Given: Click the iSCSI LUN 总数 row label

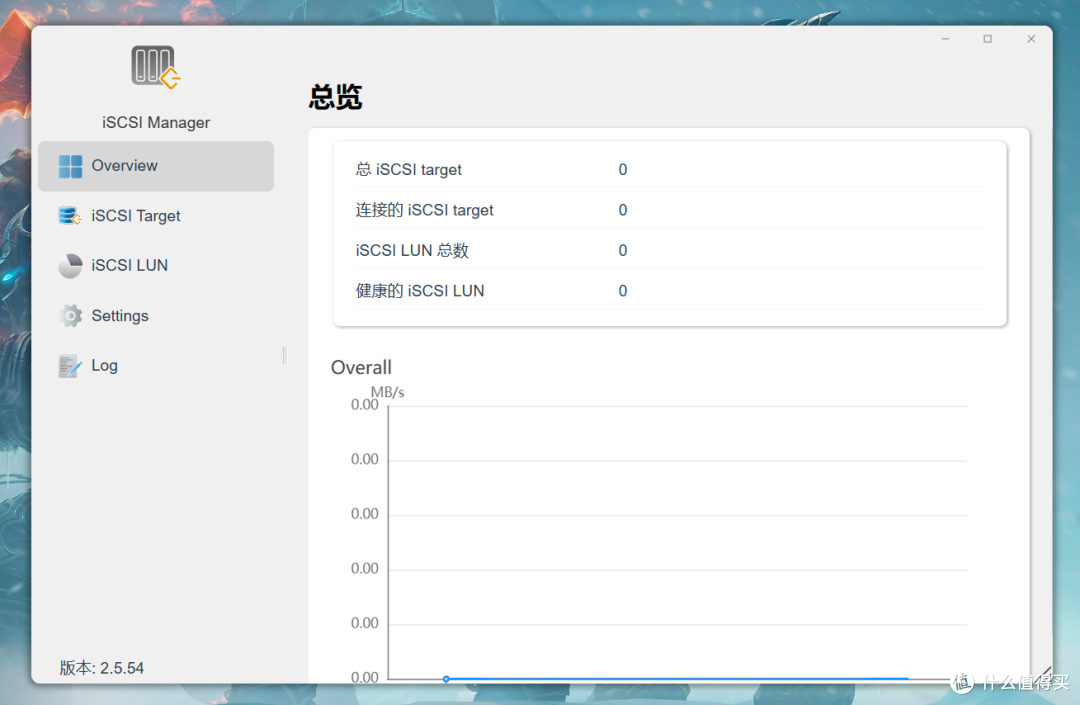Looking at the screenshot, I should coord(412,251).
